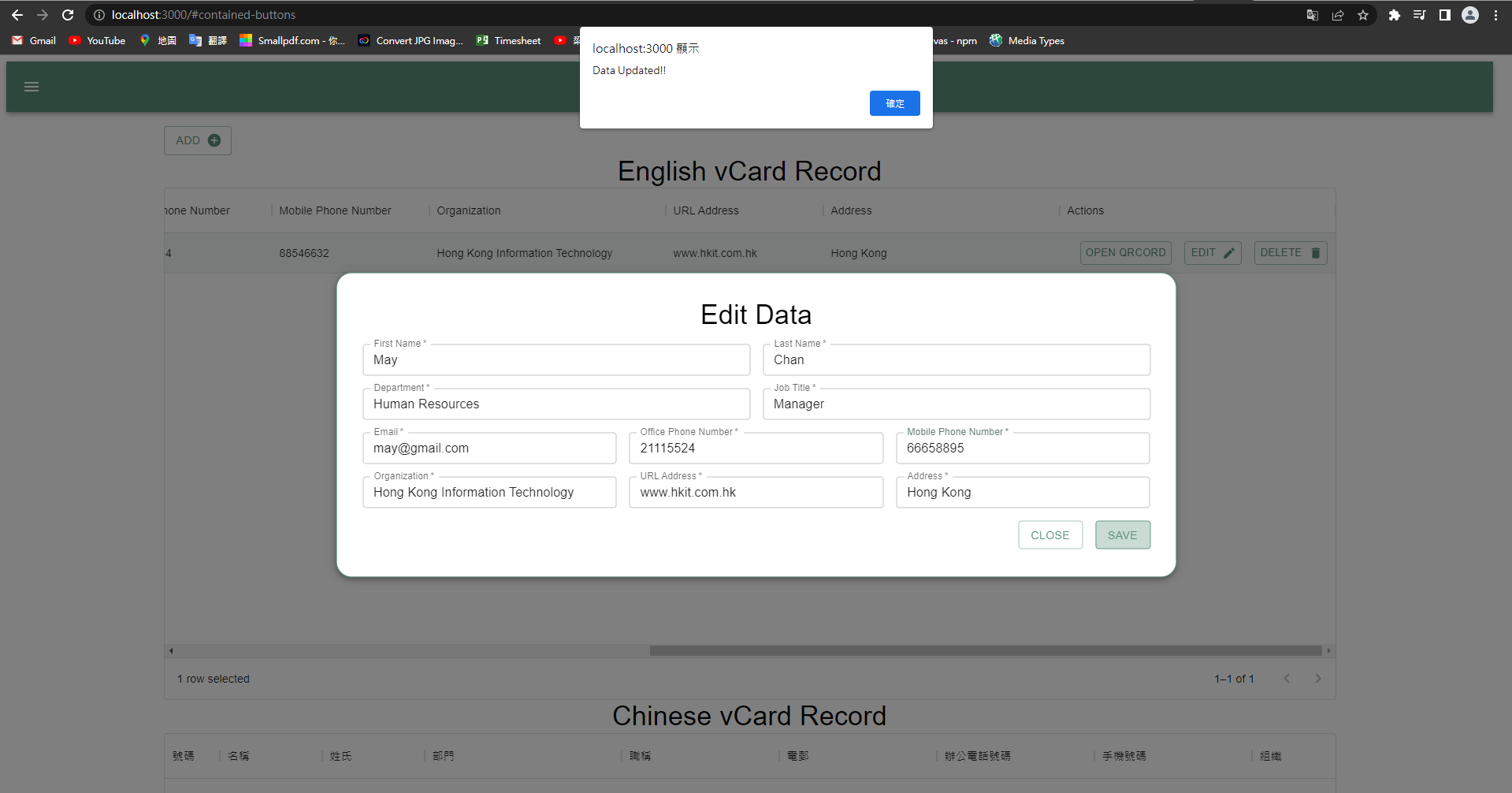Click the URL Address field with www.hkit.com.hk
The image size is (1512, 793).
tap(756, 492)
